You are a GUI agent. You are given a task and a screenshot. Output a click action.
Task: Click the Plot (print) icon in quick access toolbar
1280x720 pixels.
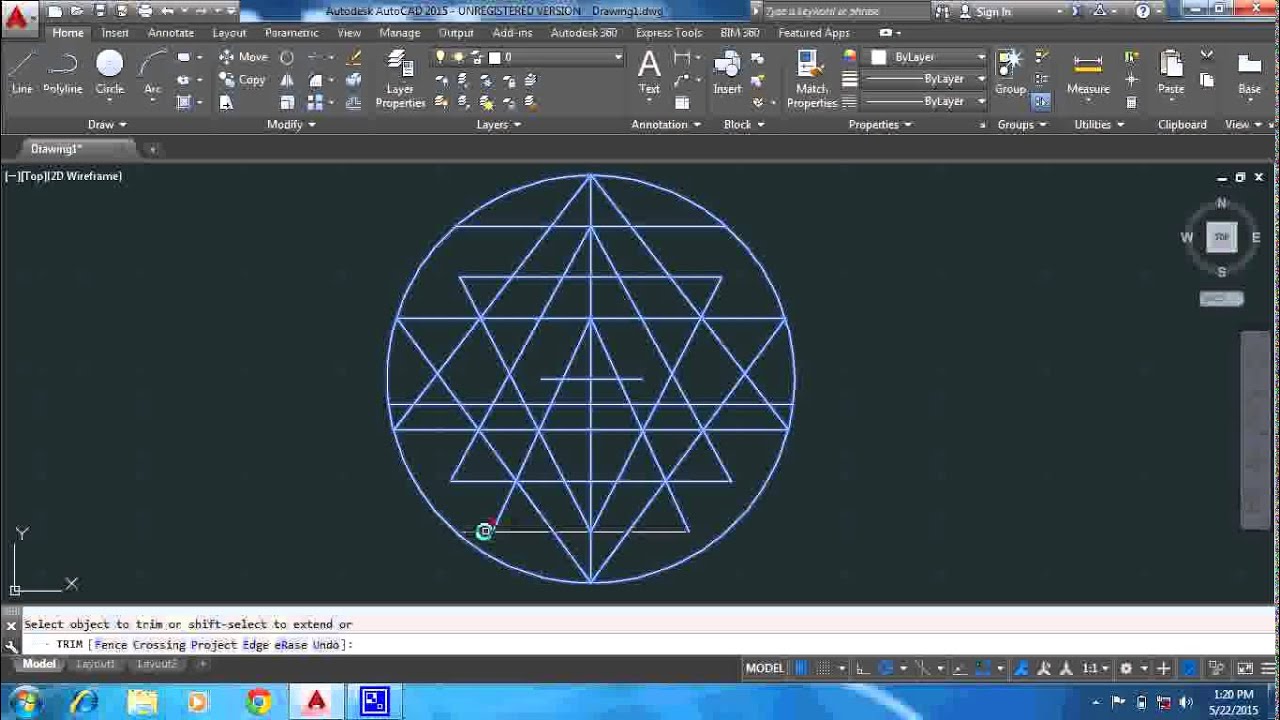(x=145, y=11)
